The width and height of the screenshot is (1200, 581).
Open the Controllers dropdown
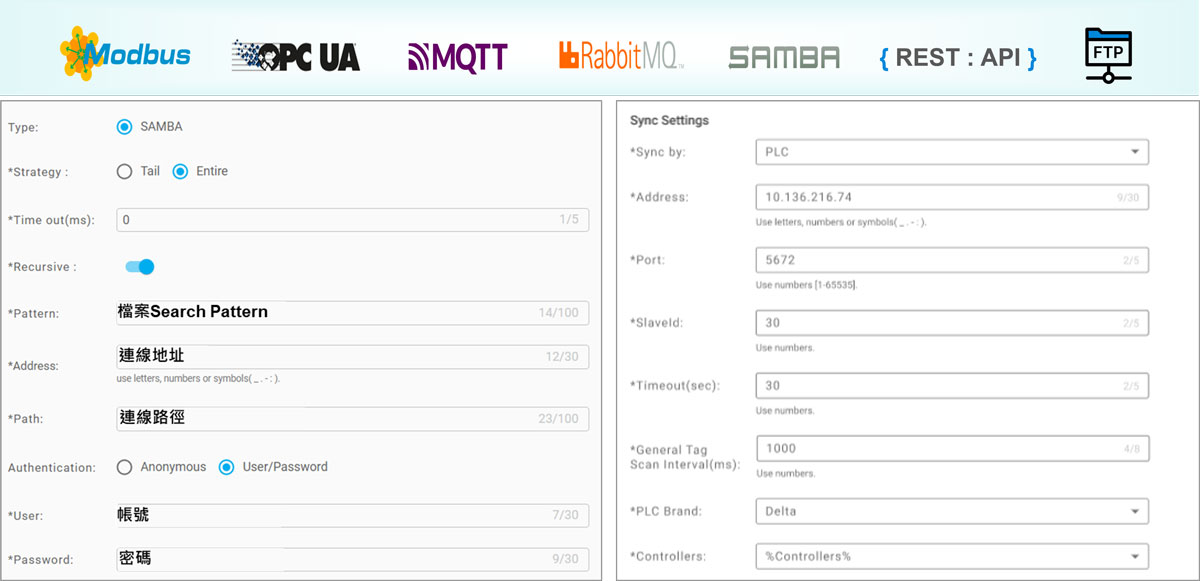[951, 556]
